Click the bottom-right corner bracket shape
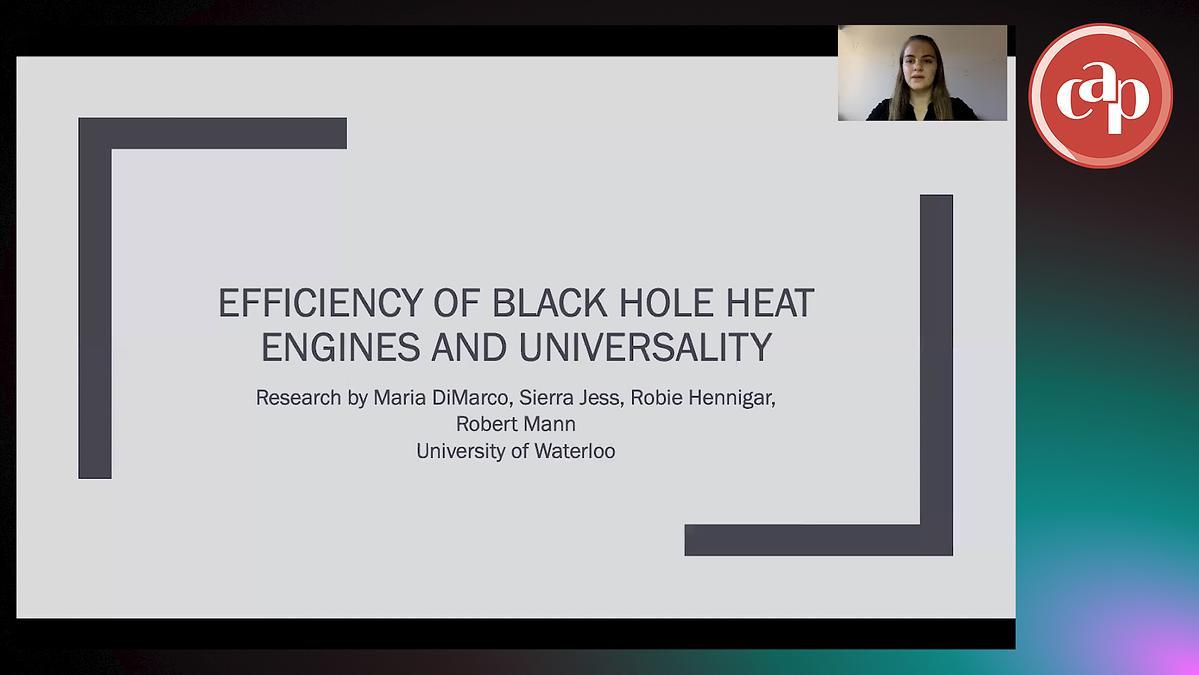 (818, 539)
